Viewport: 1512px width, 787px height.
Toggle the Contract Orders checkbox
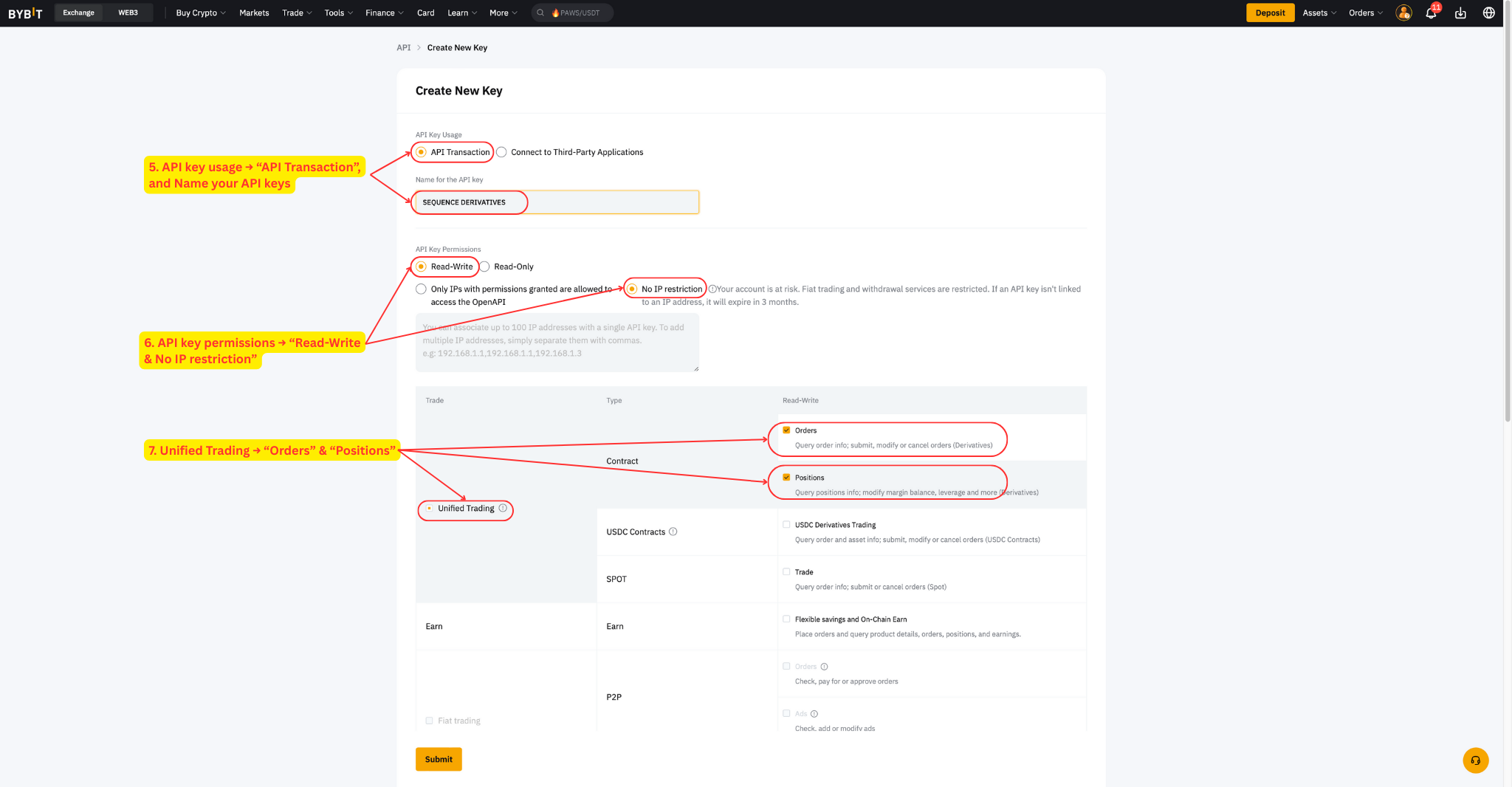(x=786, y=430)
